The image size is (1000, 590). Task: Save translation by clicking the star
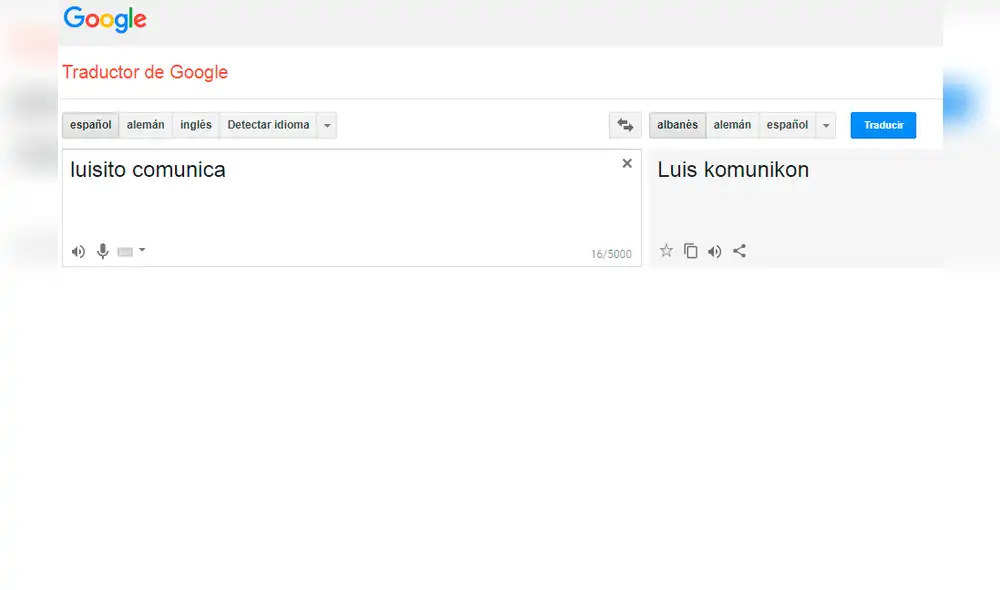(666, 251)
